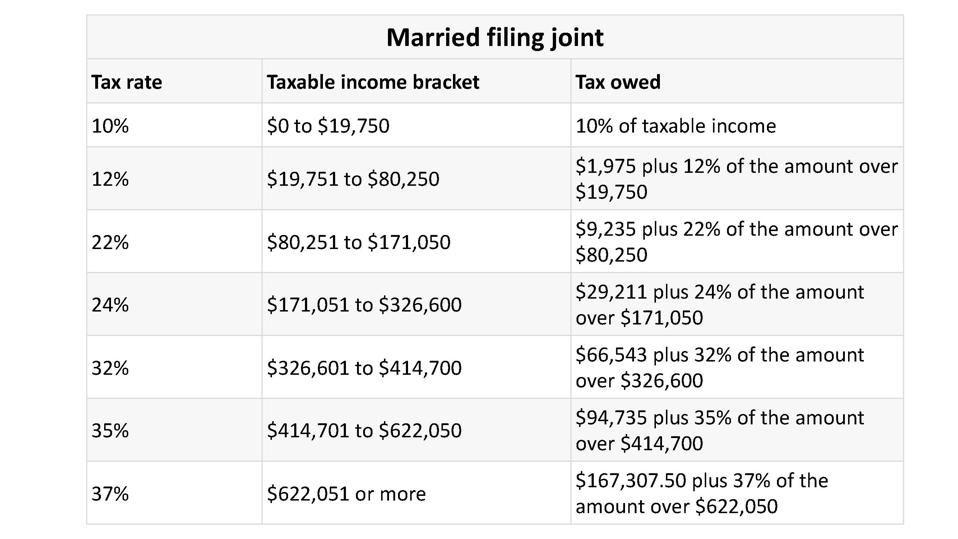958x539 pixels.
Task: Click the "Tax rate" column header
Action: click(127, 82)
